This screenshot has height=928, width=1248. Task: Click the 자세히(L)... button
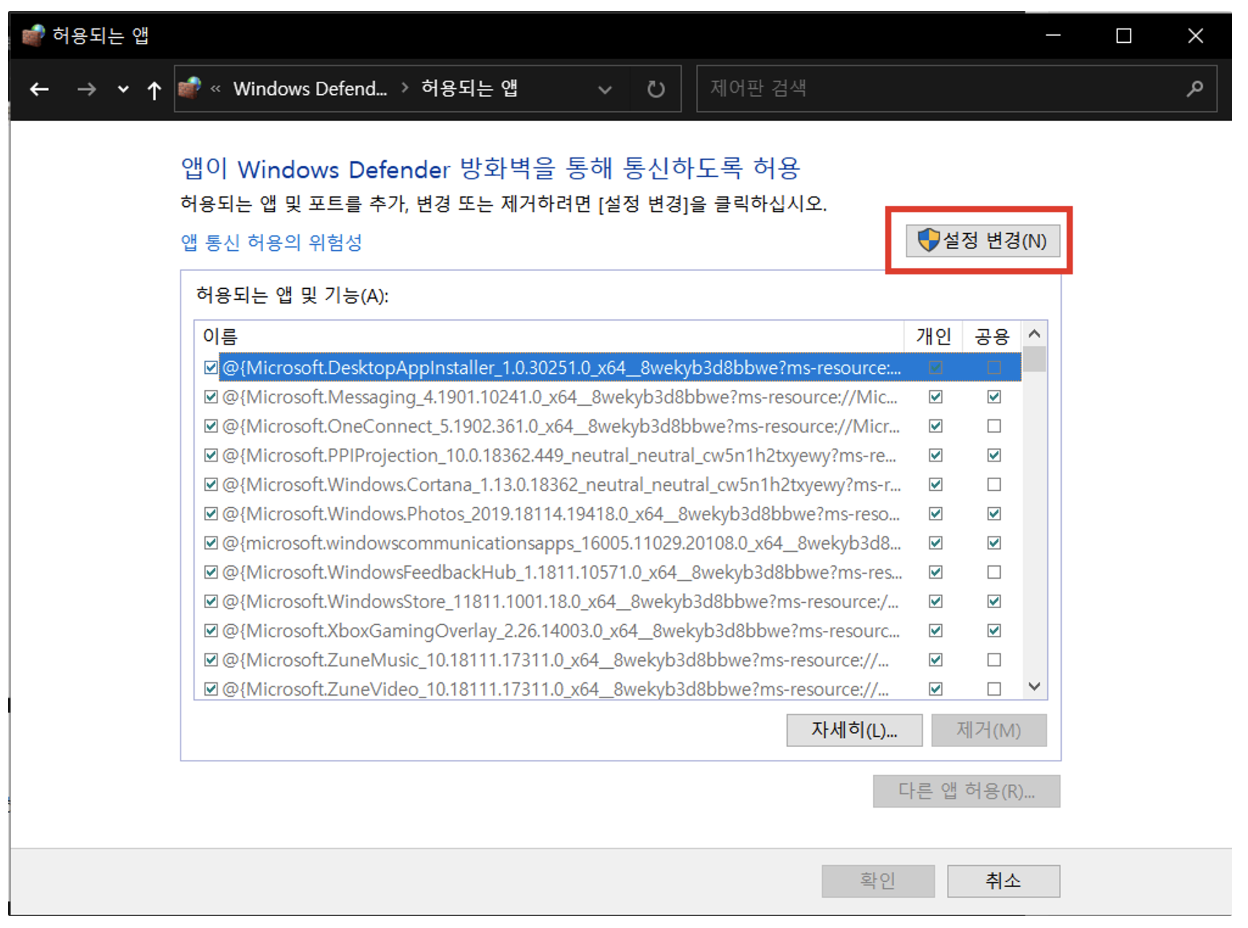coord(855,730)
